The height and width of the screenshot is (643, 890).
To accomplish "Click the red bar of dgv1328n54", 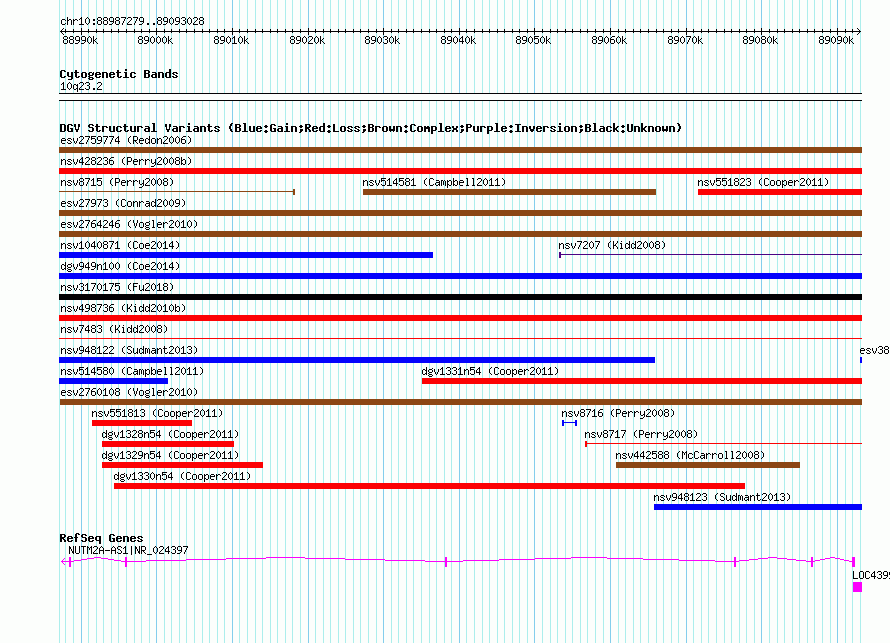I will pyautogui.click(x=168, y=444).
